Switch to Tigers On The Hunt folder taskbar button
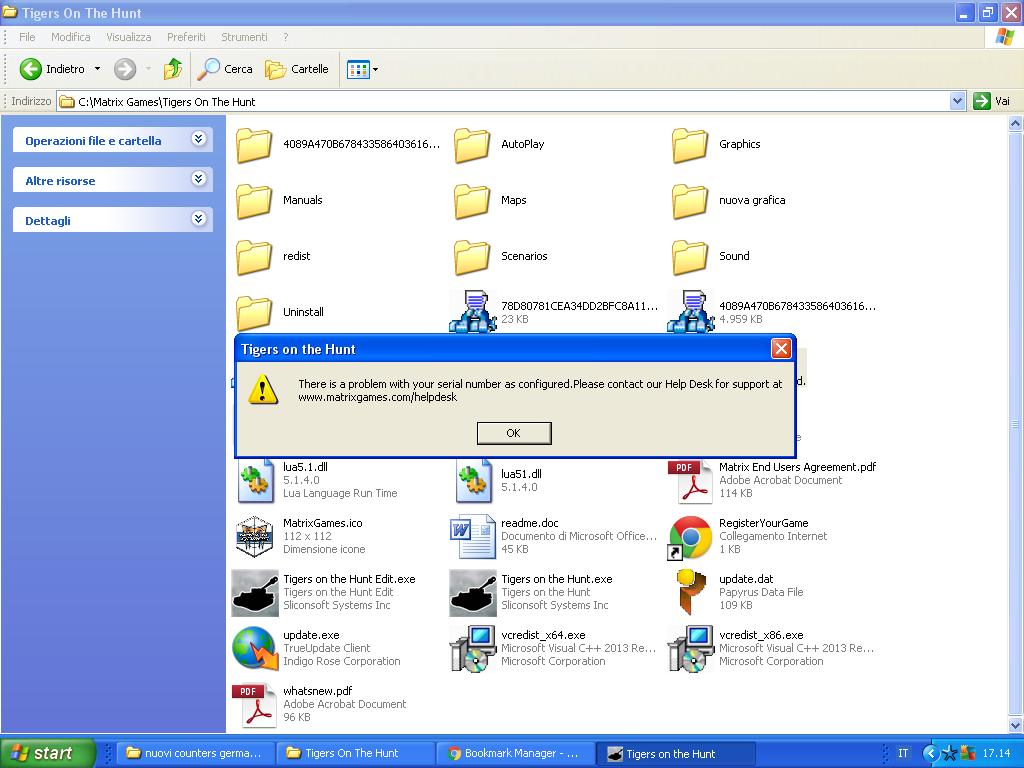Screen dimensions: 1024x768 coord(354,753)
